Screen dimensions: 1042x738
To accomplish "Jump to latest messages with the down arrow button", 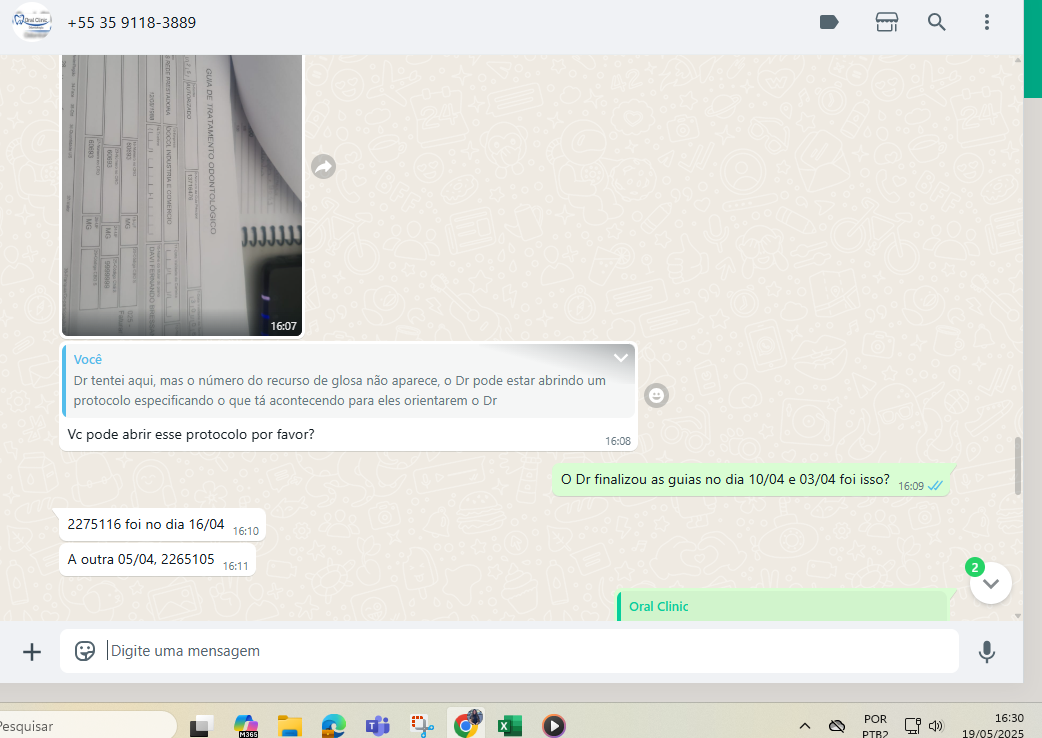I will pos(990,583).
